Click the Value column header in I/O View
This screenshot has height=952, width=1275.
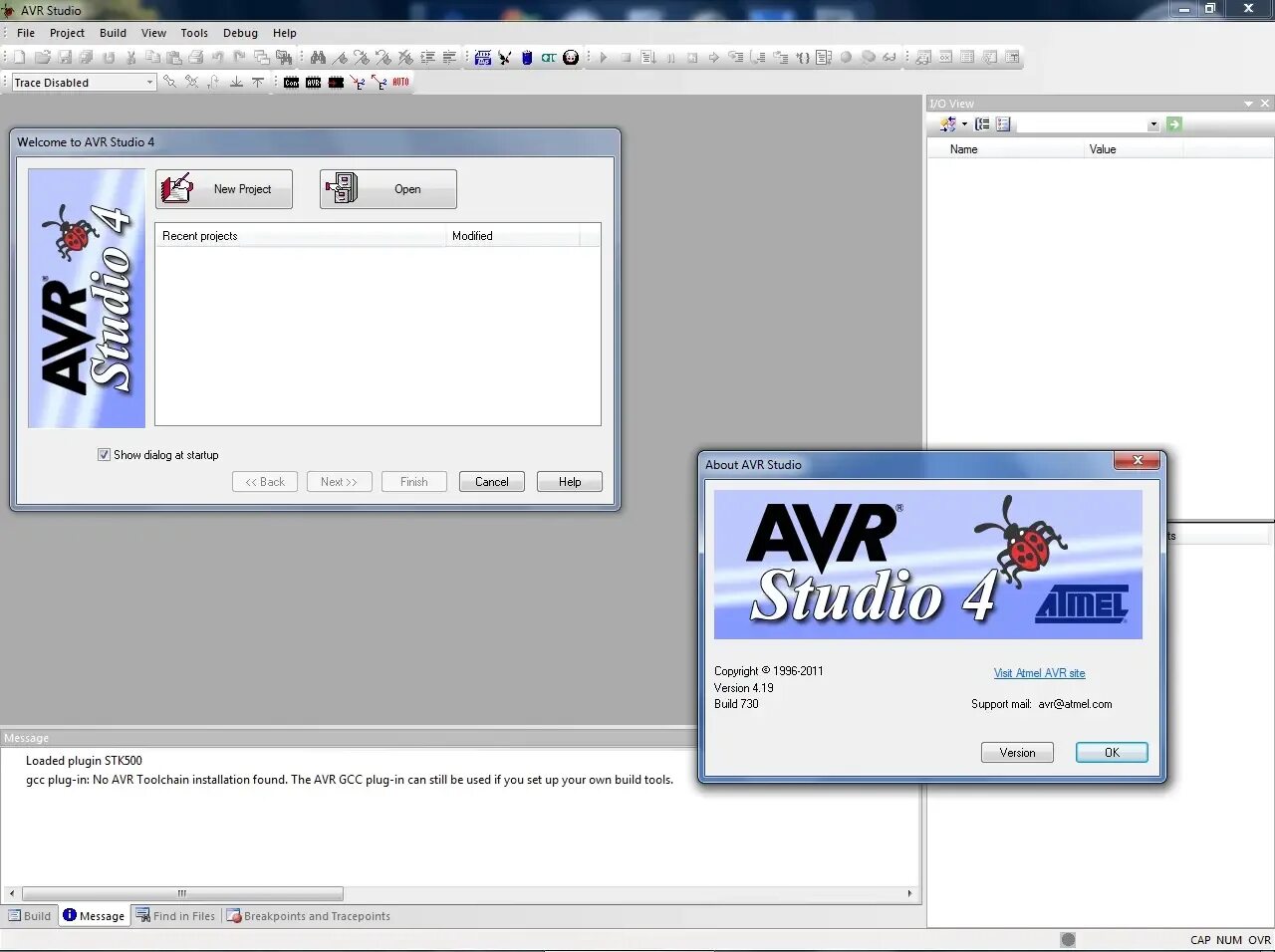click(1134, 149)
